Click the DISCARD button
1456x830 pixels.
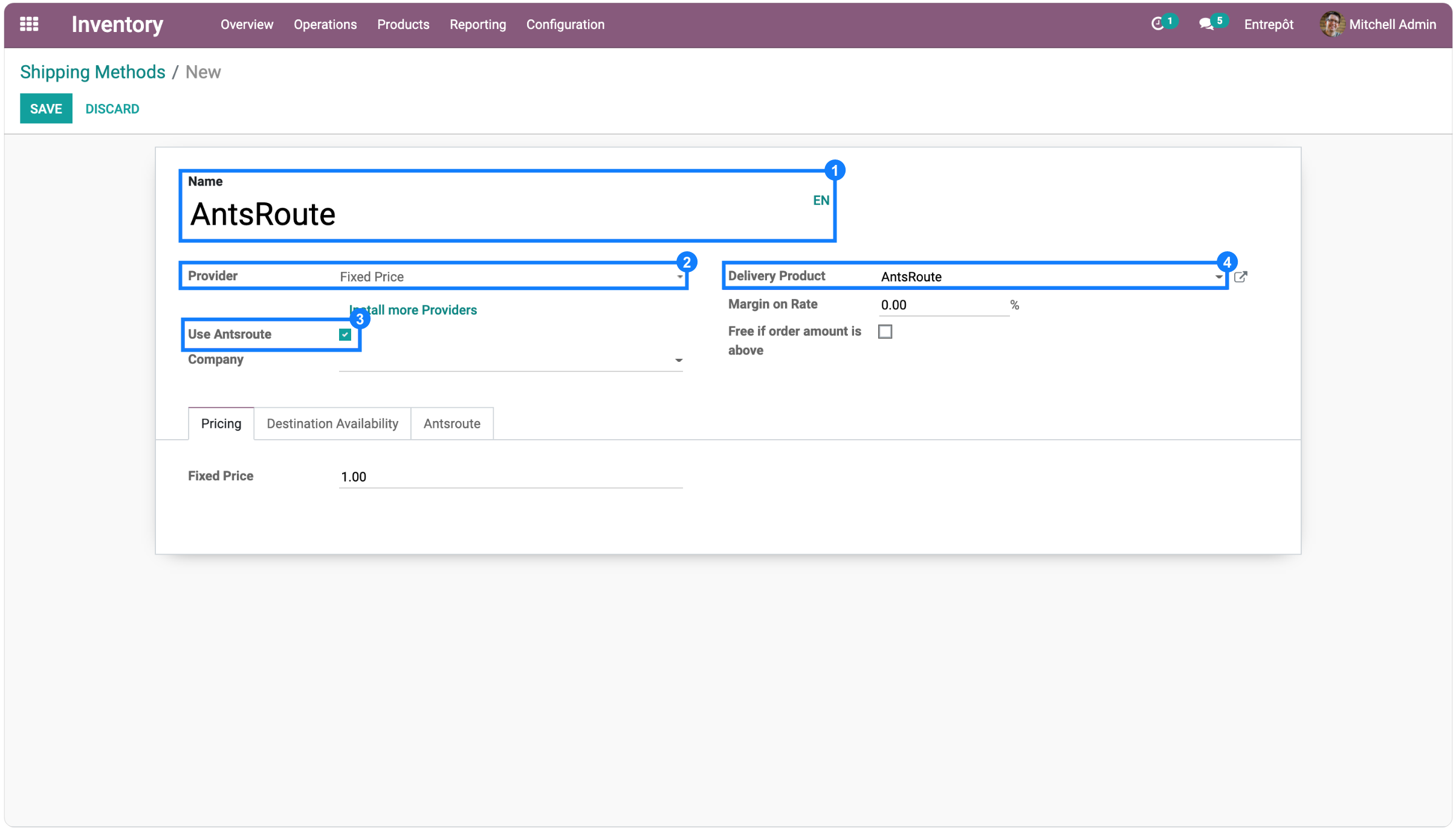coord(112,109)
